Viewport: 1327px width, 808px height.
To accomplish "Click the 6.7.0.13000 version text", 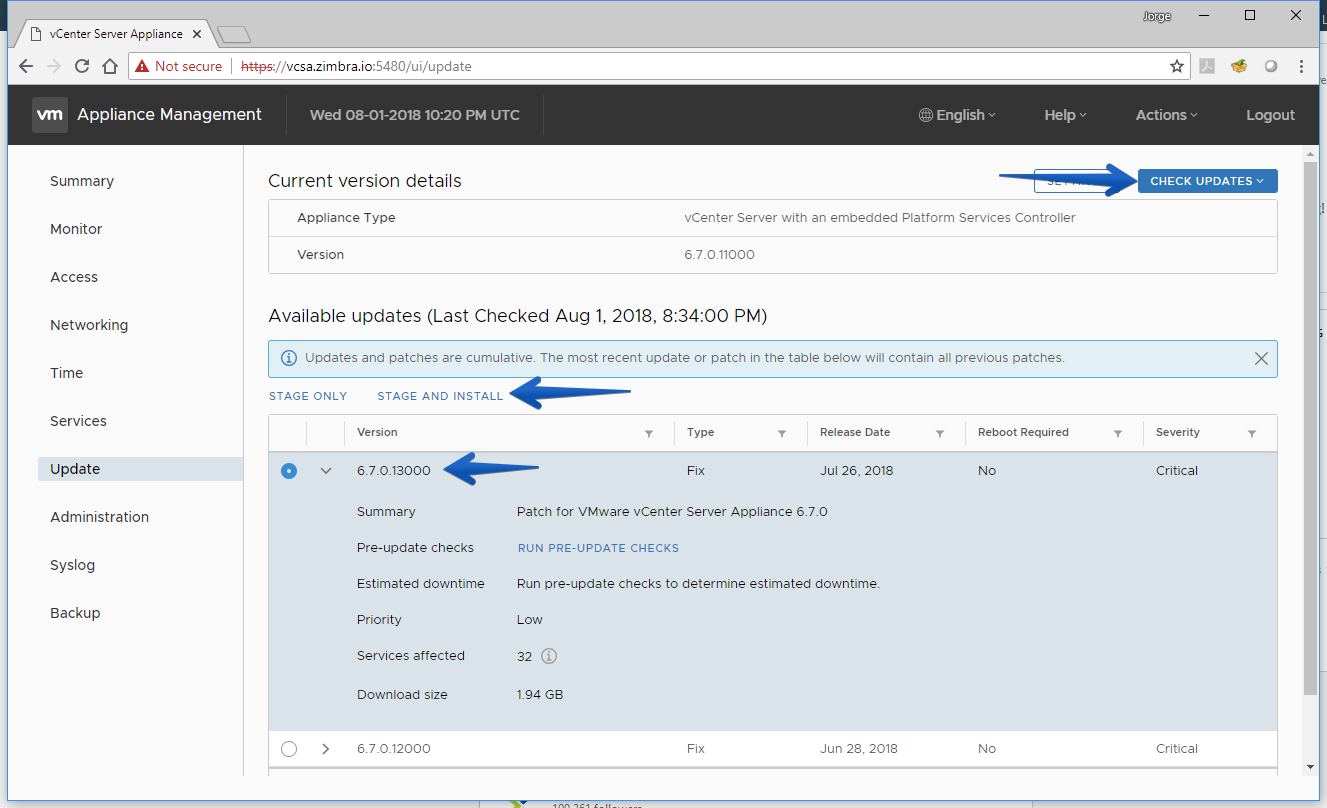I will pyautogui.click(x=394, y=470).
